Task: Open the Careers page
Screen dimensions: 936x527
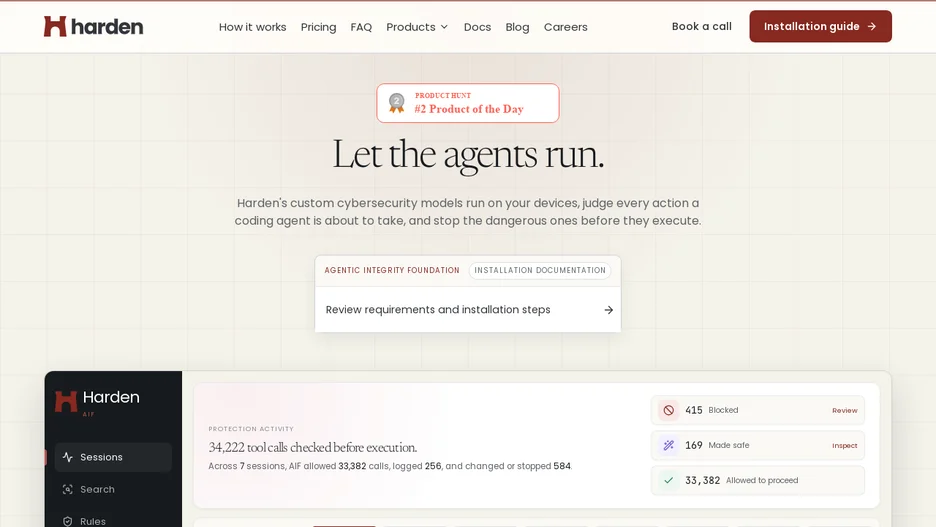Action: pyautogui.click(x=565, y=27)
